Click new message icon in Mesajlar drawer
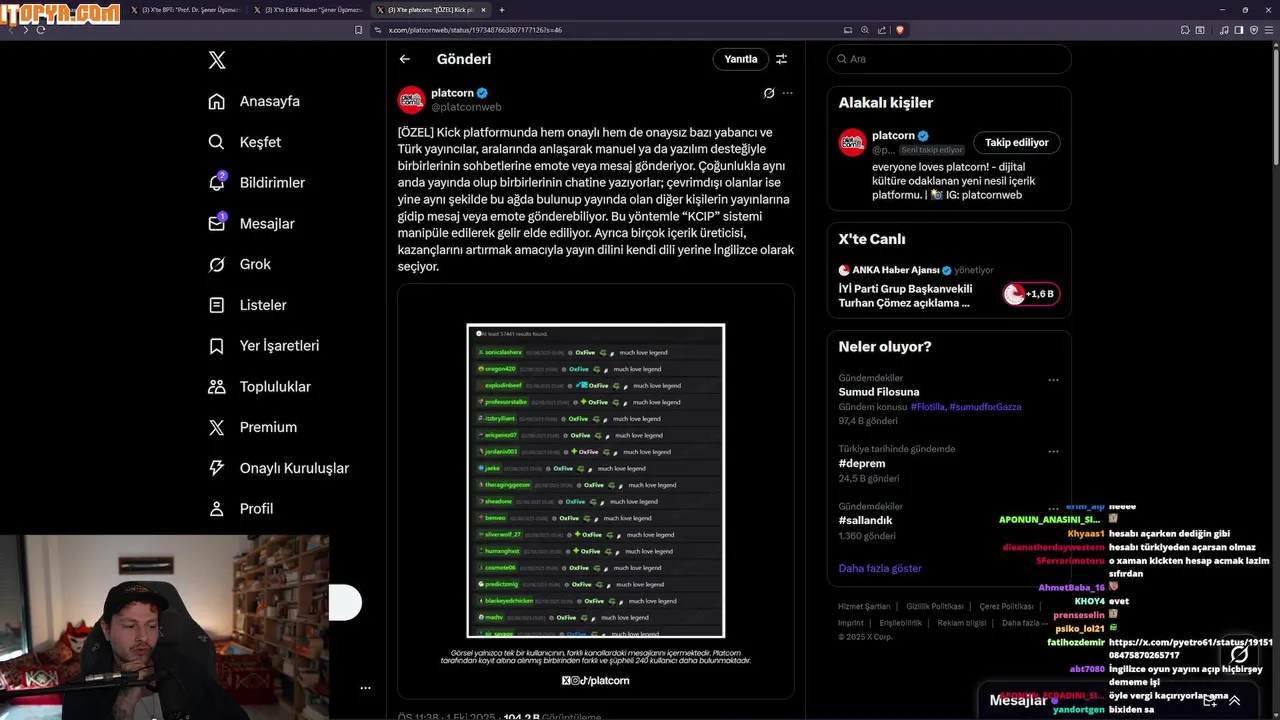The image size is (1280, 720). point(1209,701)
